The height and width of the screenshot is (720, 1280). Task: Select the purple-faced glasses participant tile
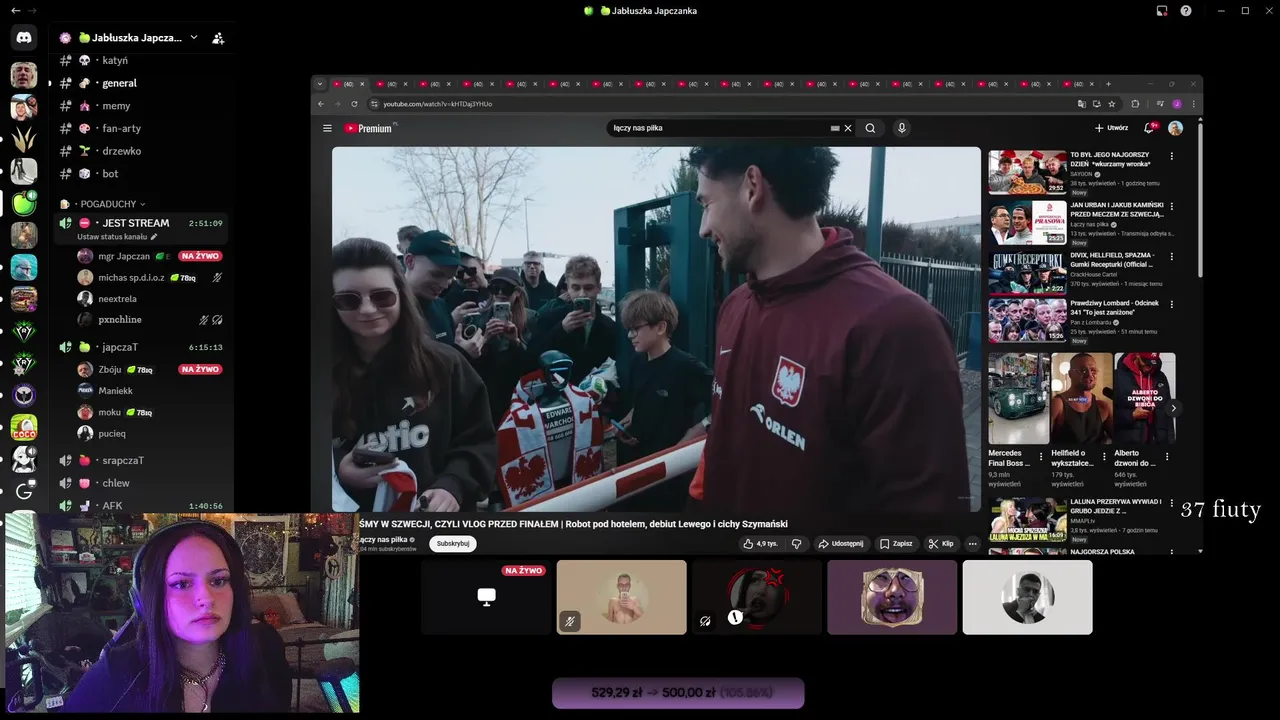click(x=892, y=597)
